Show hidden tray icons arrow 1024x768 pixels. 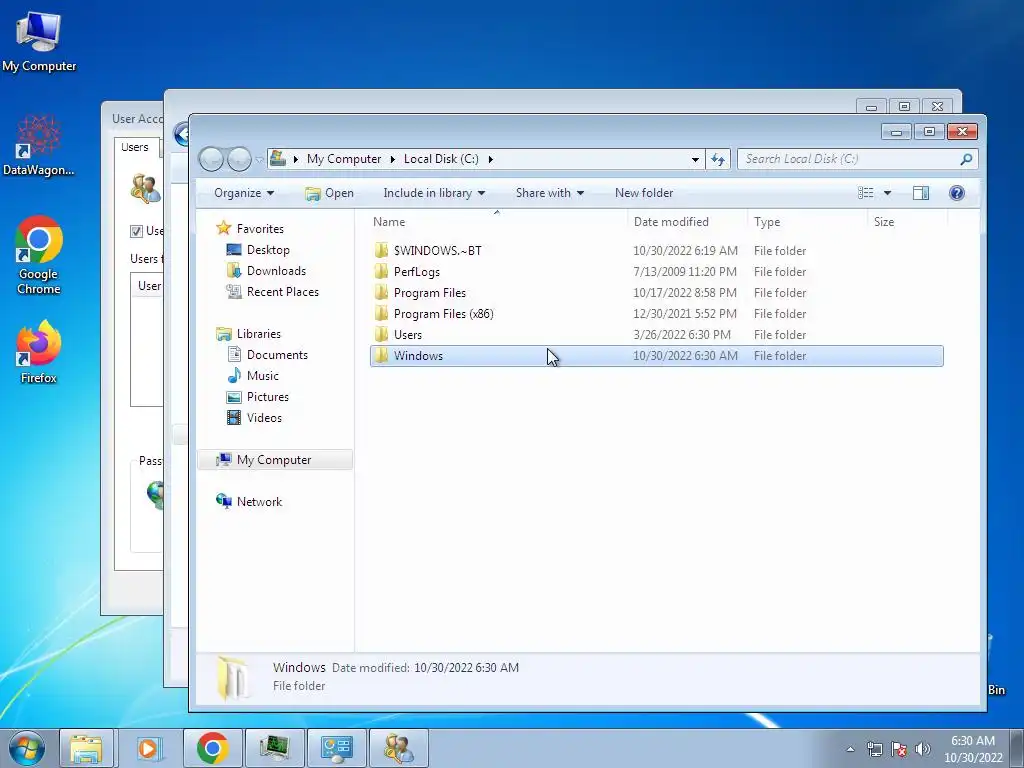click(x=850, y=749)
